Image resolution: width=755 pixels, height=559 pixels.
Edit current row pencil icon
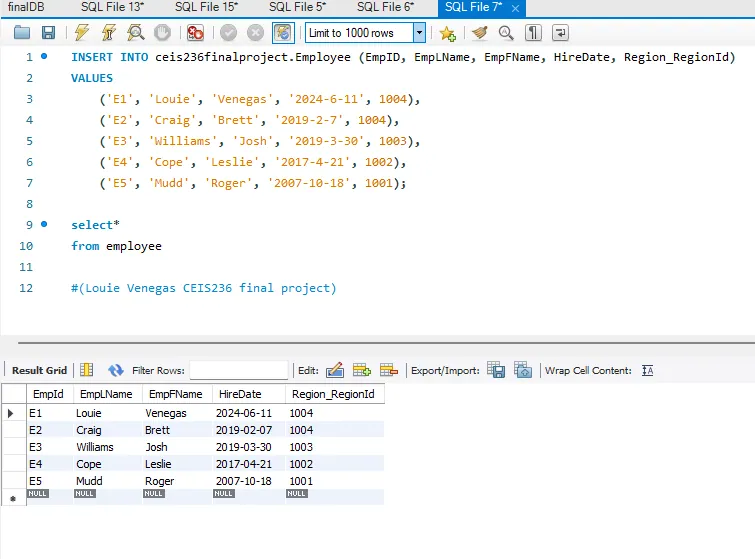tap(335, 370)
